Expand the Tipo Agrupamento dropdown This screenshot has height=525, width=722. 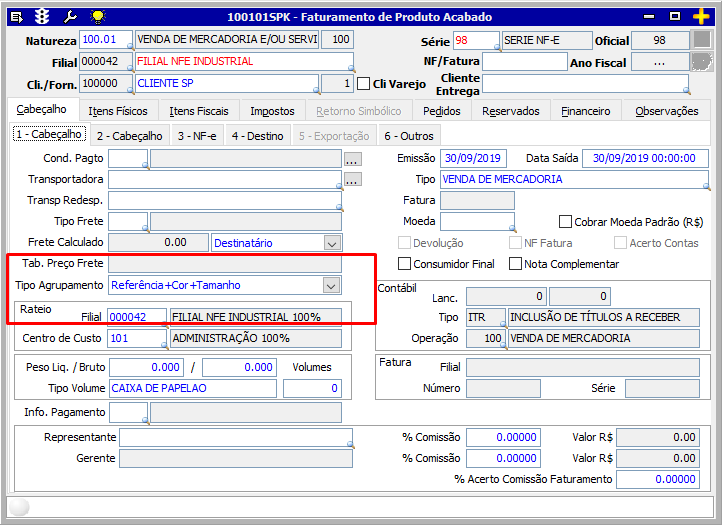pos(331,285)
